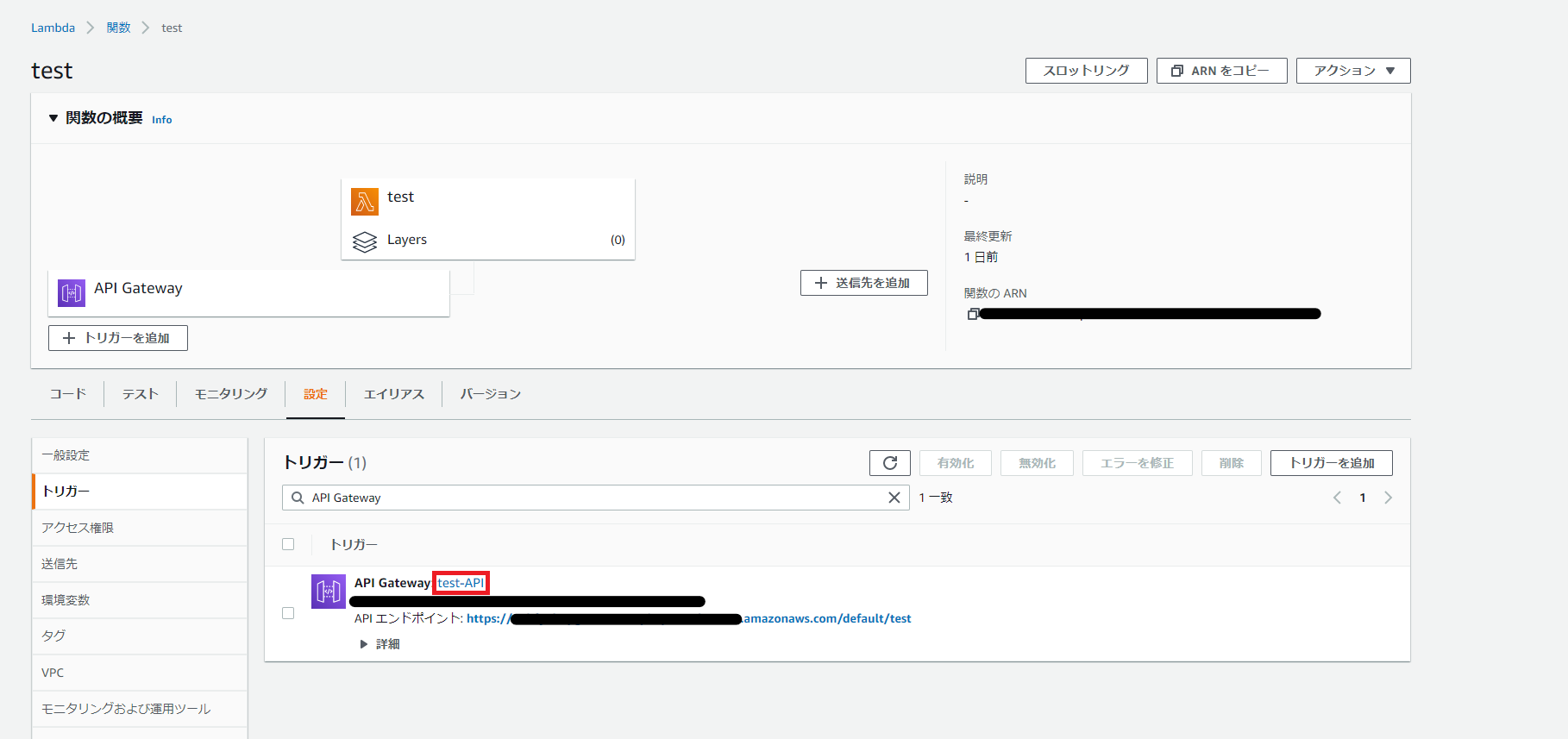1568x739 pixels.
Task: Click the 無効化 button
Action: pyautogui.click(x=1038, y=463)
